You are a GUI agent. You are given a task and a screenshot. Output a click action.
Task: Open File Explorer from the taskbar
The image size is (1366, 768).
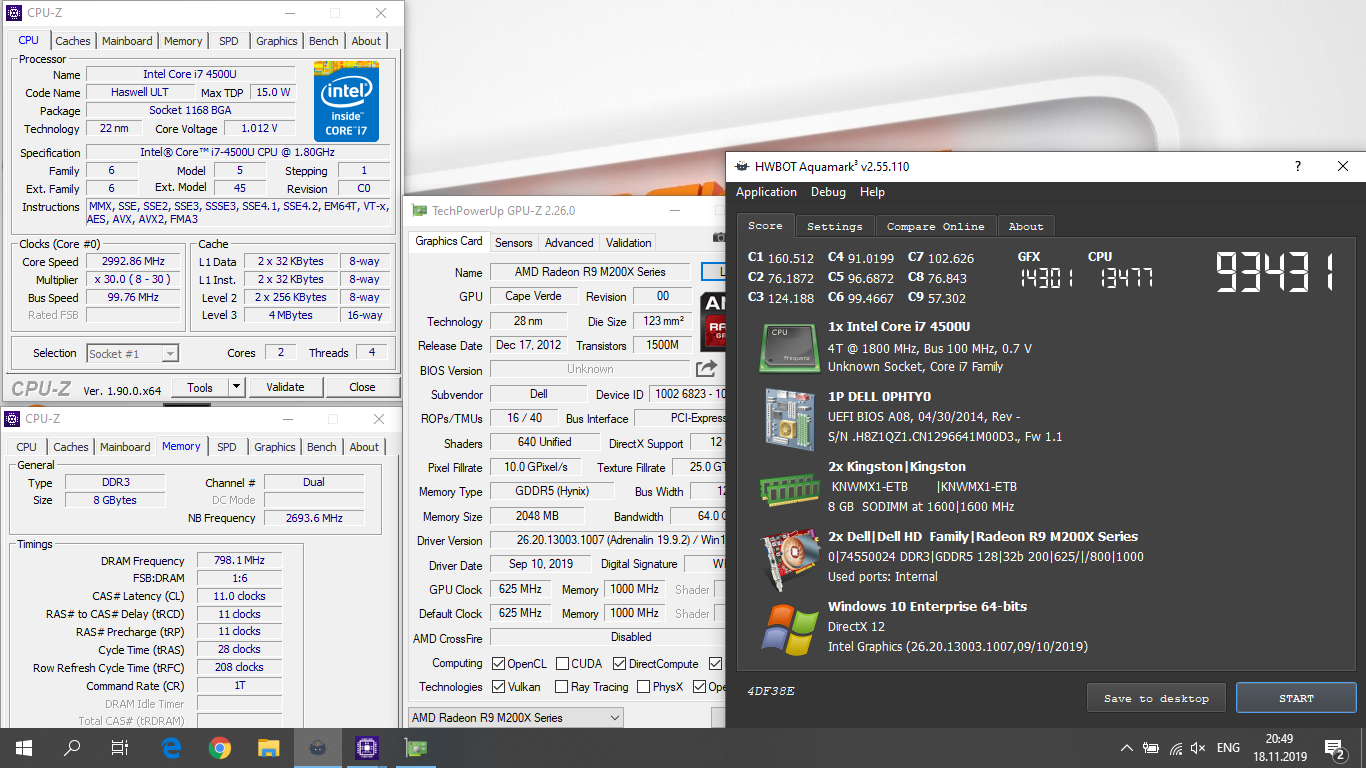(x=268, y=747)
